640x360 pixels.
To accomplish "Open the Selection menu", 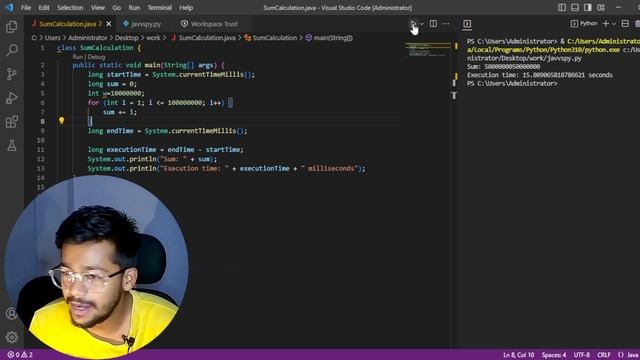I will click(x=70, y=7).
